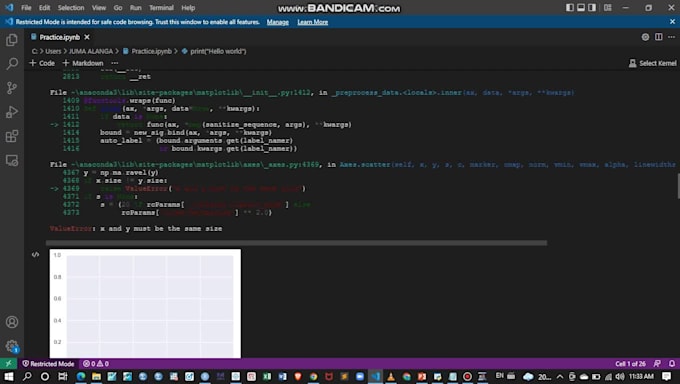Open the Explorer view in activity bar
Image resolution: width=680 pixels, height=384 pixels.
(x=12, y=40)
